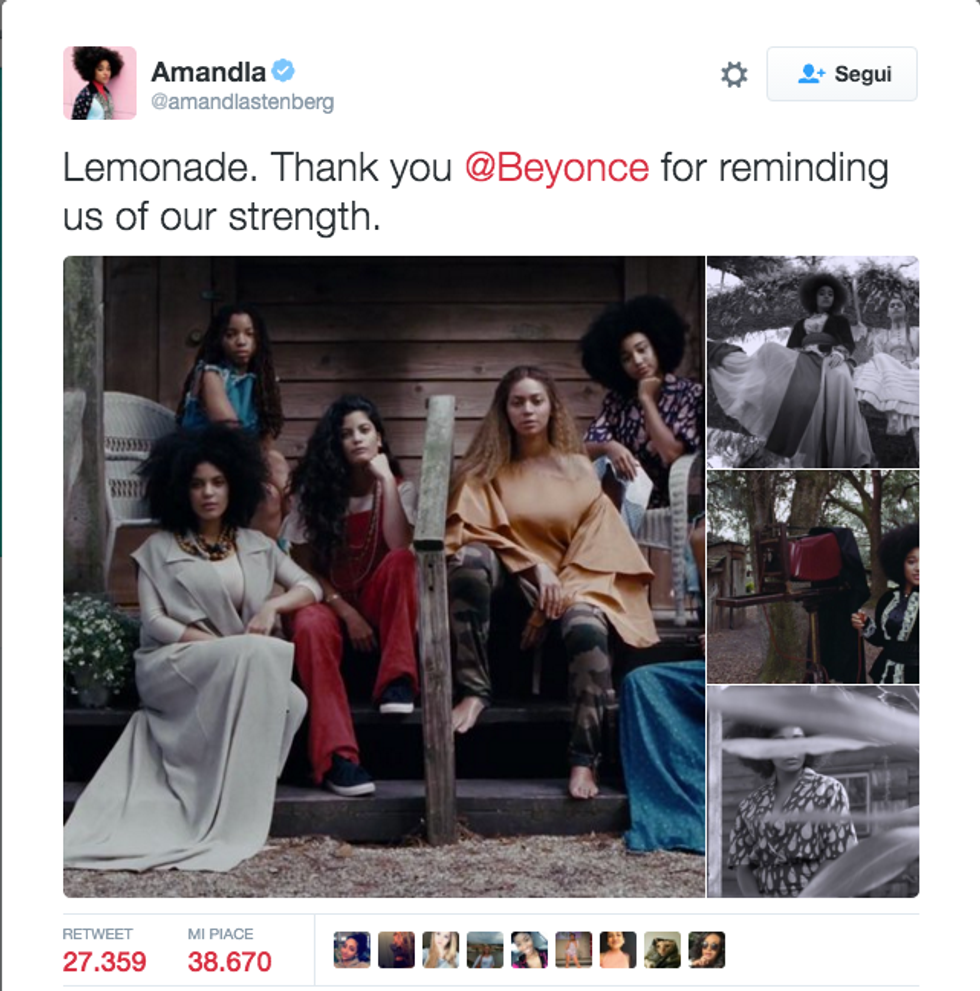The width and height of the screenshot is (980, 991).
Task: Click the Segui follow button
Action: tap(842, 74)
